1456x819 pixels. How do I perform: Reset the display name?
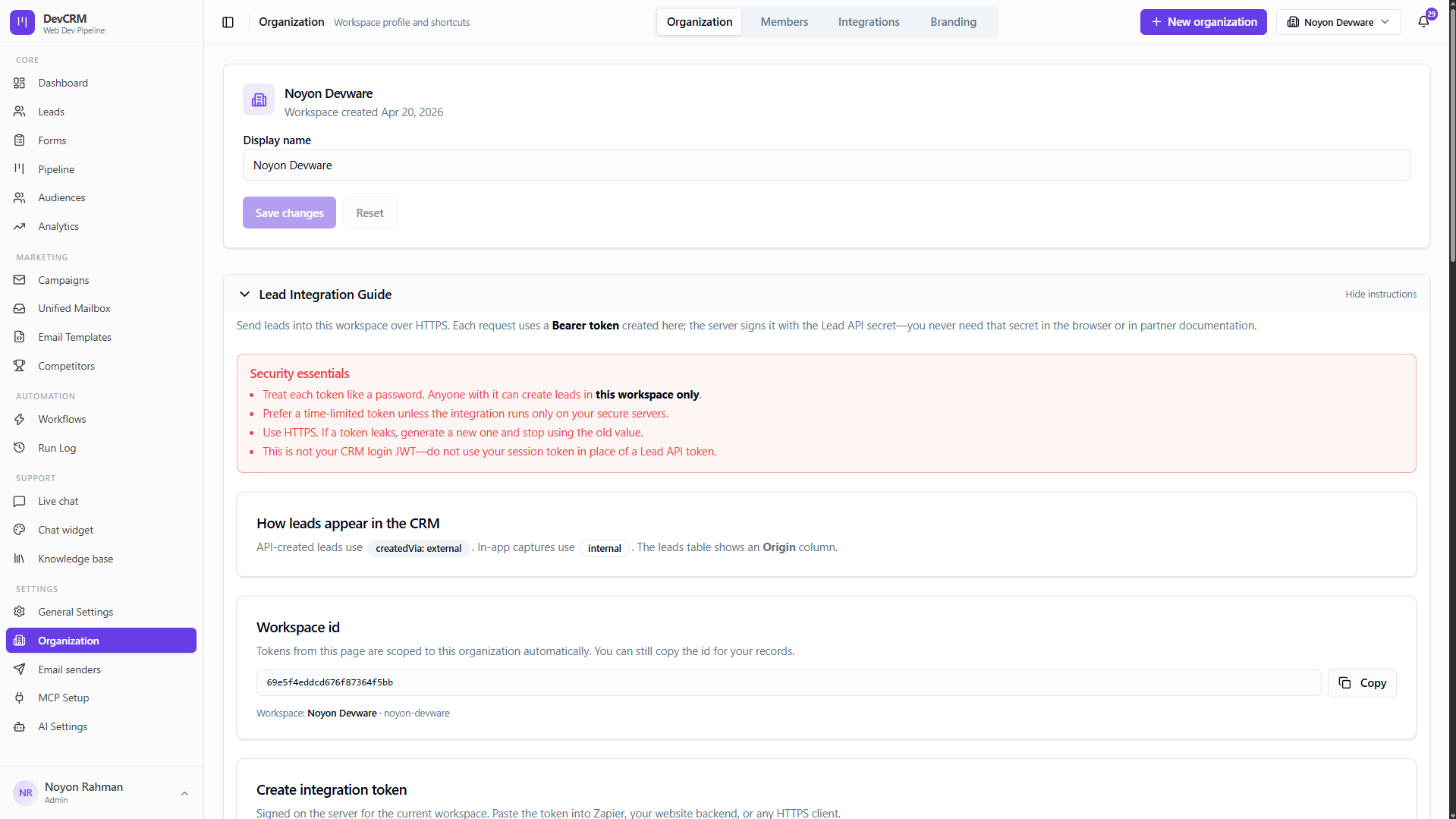[370, 213]
